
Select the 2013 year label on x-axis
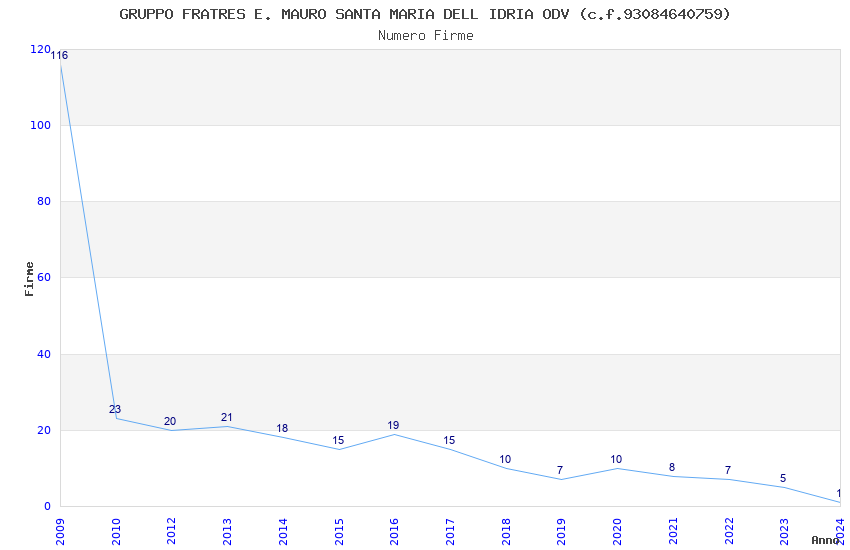(x=227, y=532)
